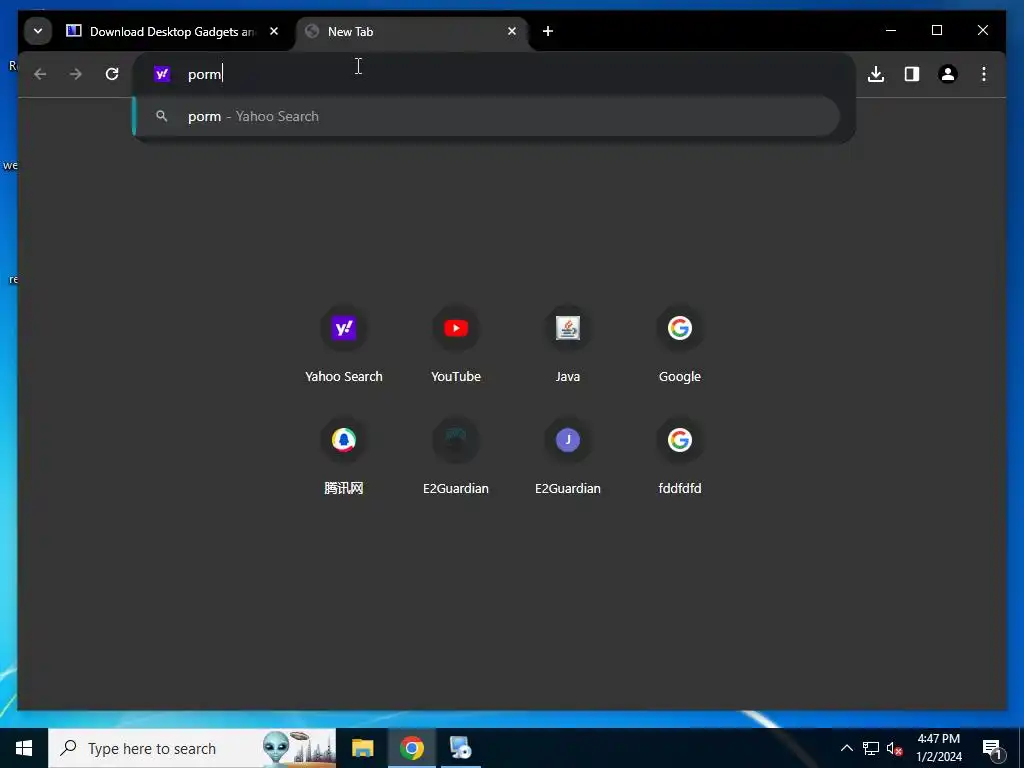
Task: Open the E2Guardian shortcut with the dark icon
Action: pos(456,456)
